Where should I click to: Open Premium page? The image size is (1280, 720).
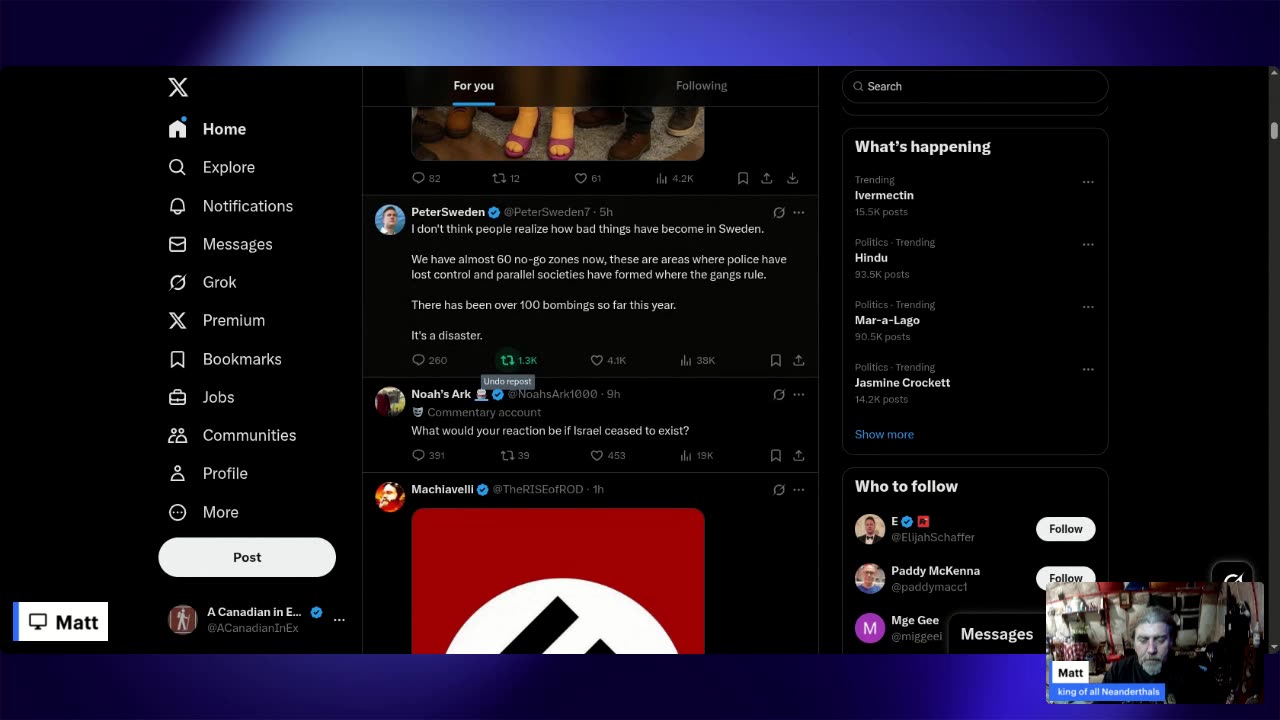217,320
